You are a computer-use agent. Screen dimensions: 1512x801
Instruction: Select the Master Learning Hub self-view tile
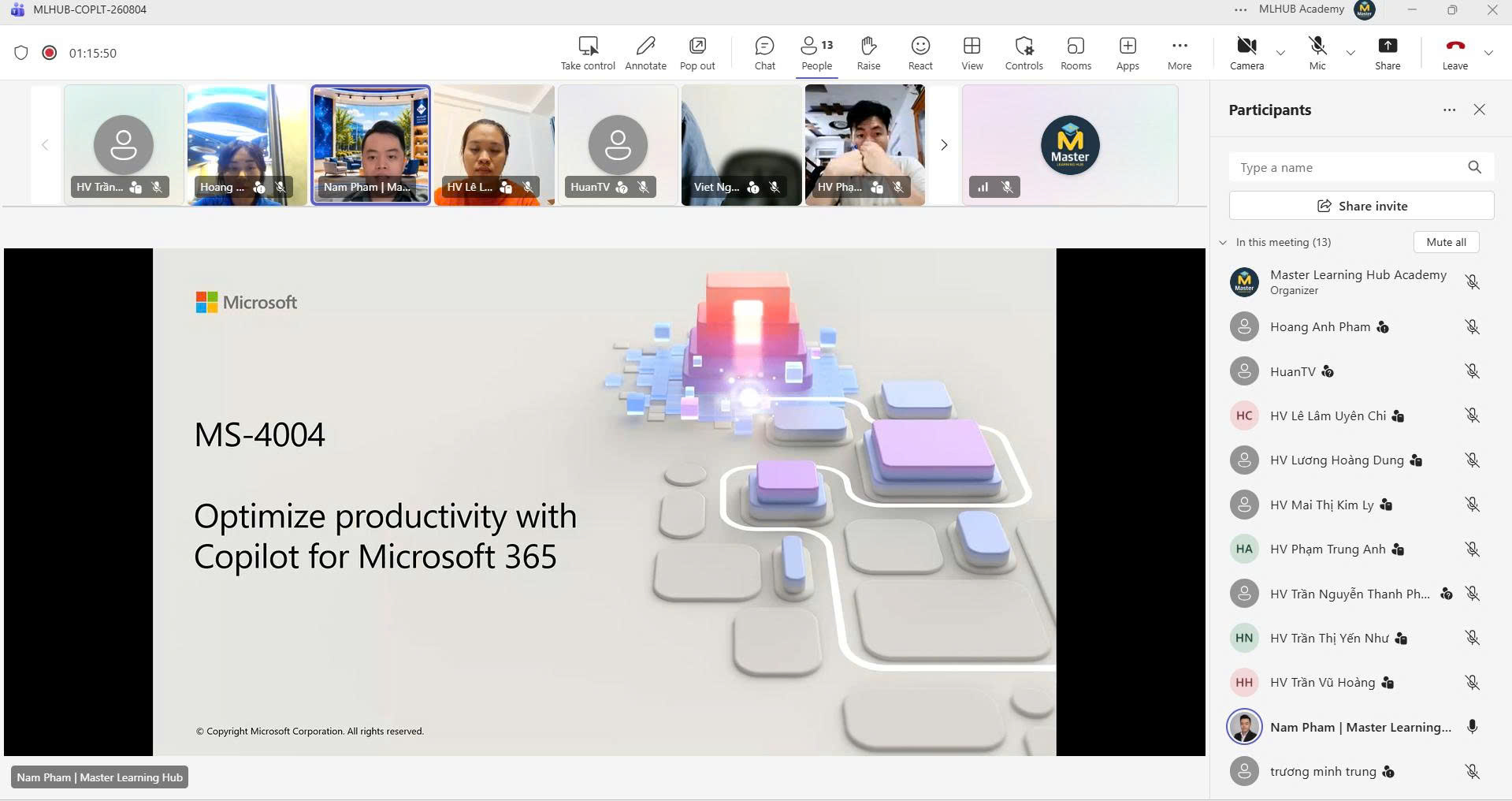pos(1070,145)
